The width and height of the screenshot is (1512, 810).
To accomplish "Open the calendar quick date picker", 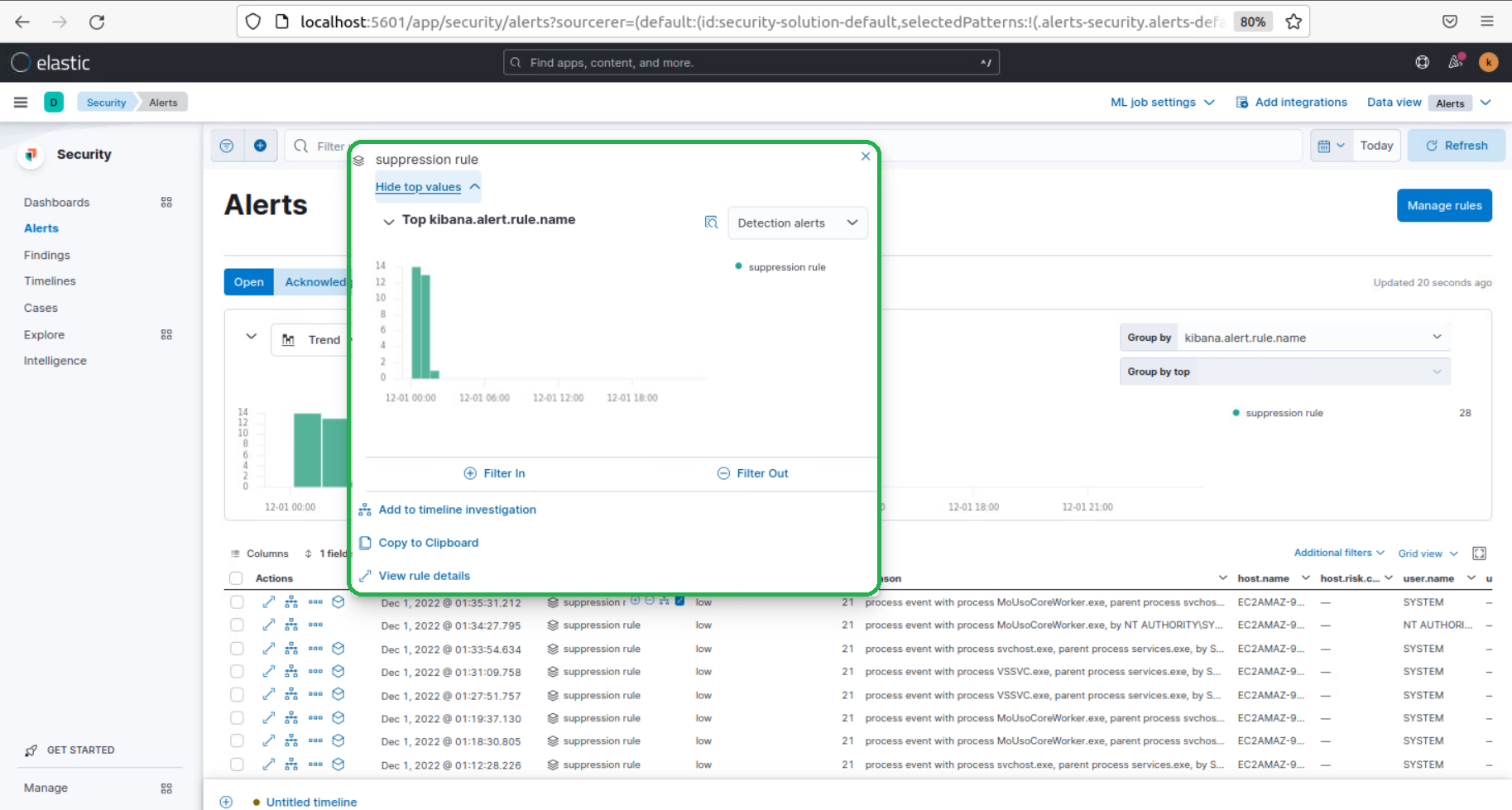I will pyautogui.click(x=1331, y=146).
